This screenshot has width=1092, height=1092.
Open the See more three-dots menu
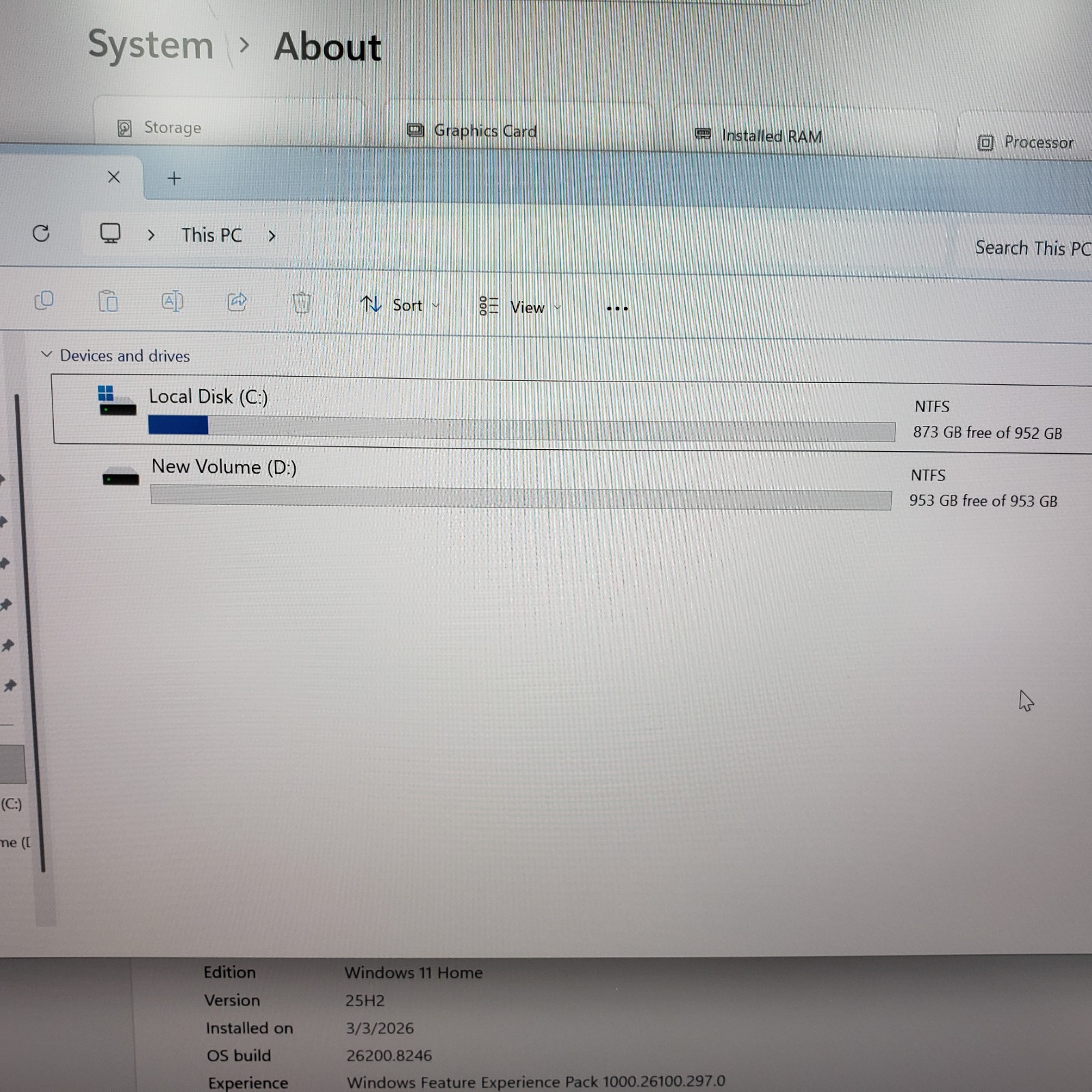pyautogui.click(x=617, y=308)
